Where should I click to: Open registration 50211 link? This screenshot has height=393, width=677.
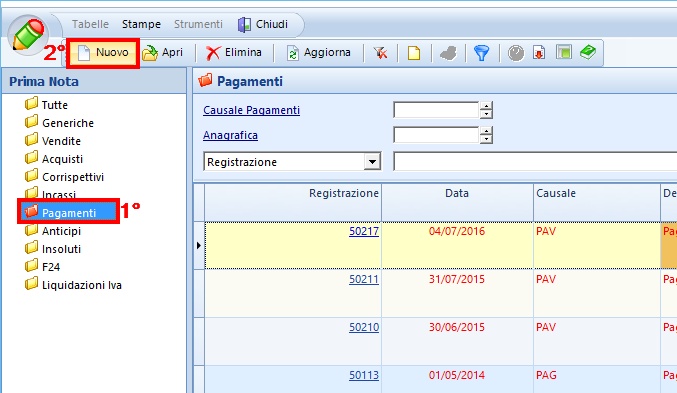click(364, 279)
